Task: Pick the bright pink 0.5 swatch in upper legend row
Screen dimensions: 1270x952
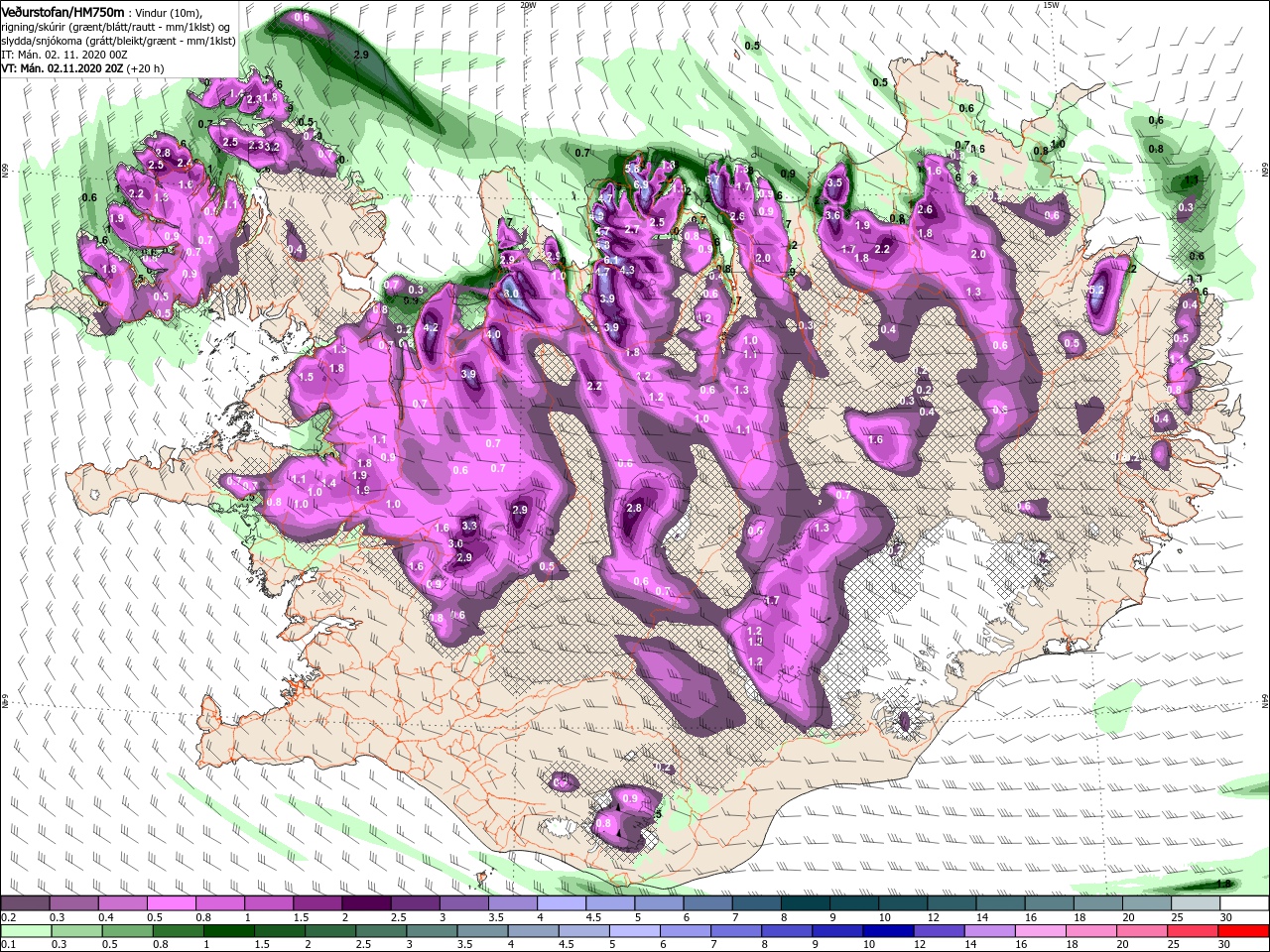Action: pos(171,903)
